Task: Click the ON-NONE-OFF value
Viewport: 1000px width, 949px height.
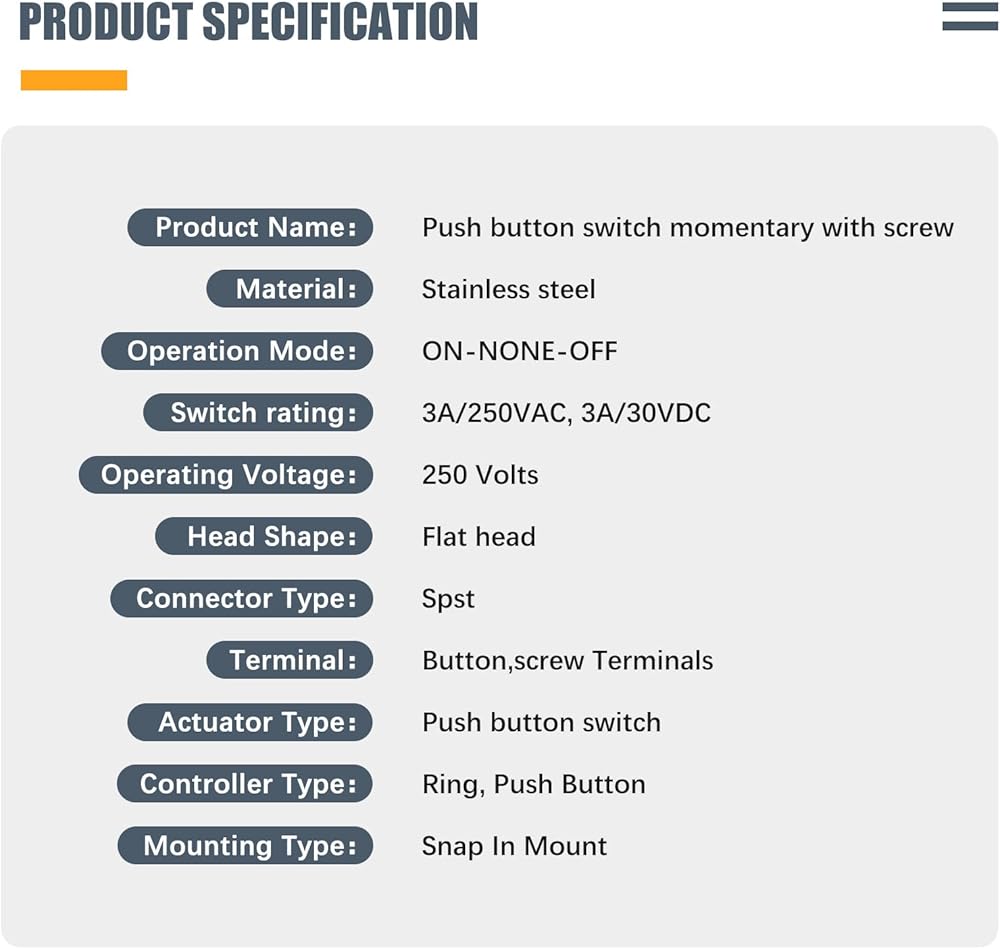Action: pyautogui.click(x=519, y=352)
